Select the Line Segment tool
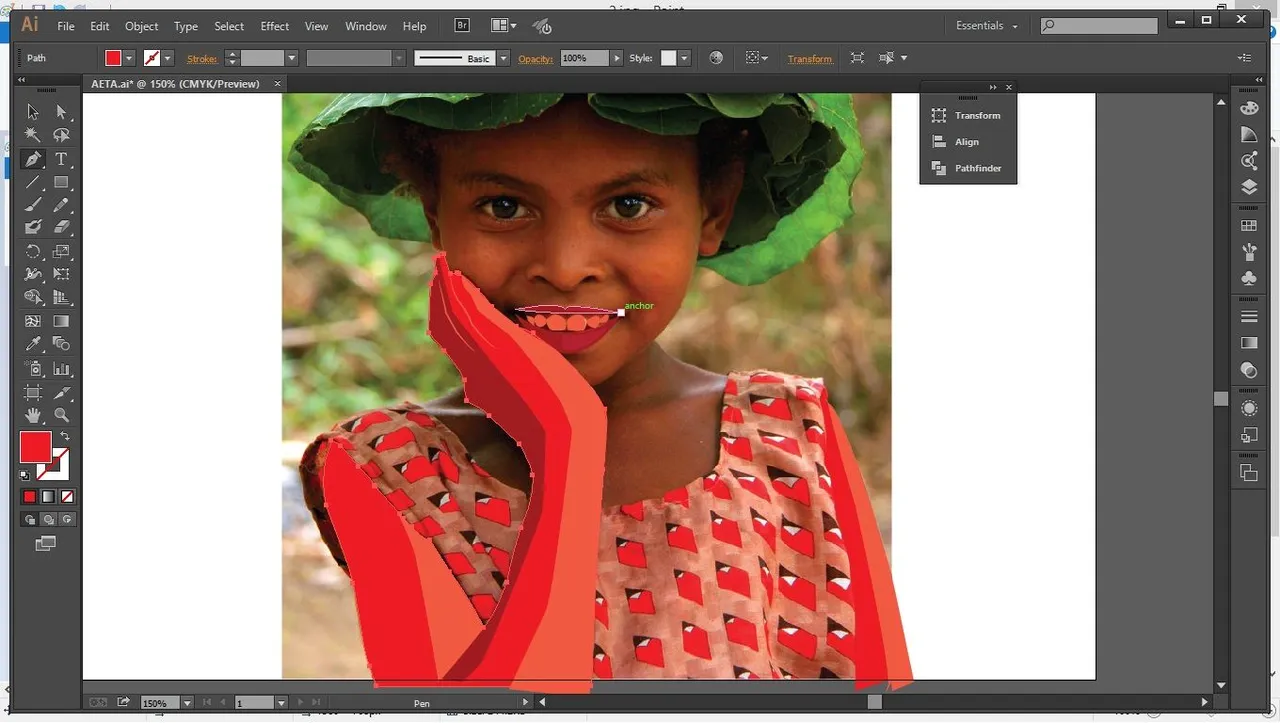The width and height of the screenshot is (1280, 723). (33, 182)
